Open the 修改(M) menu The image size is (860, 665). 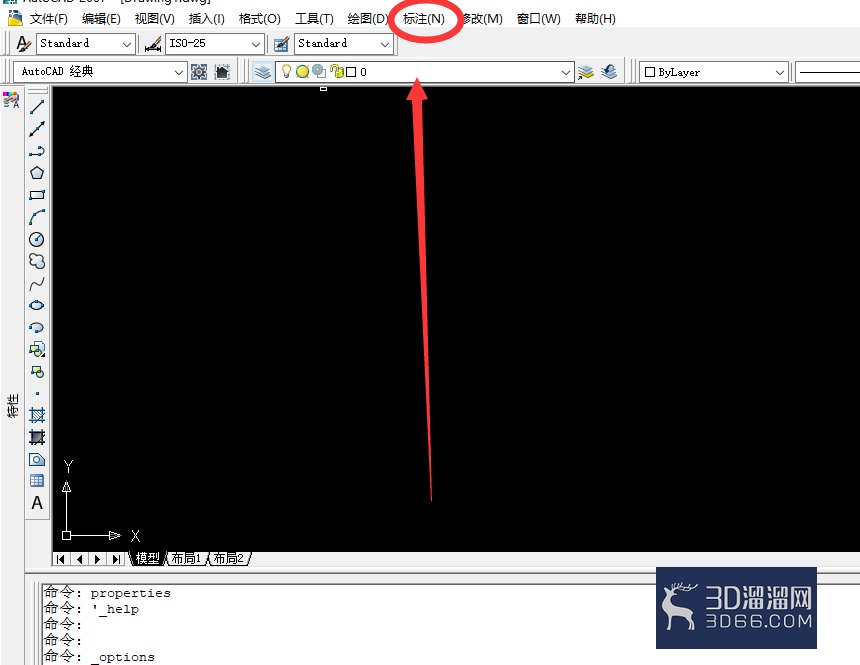coord(482,19)
